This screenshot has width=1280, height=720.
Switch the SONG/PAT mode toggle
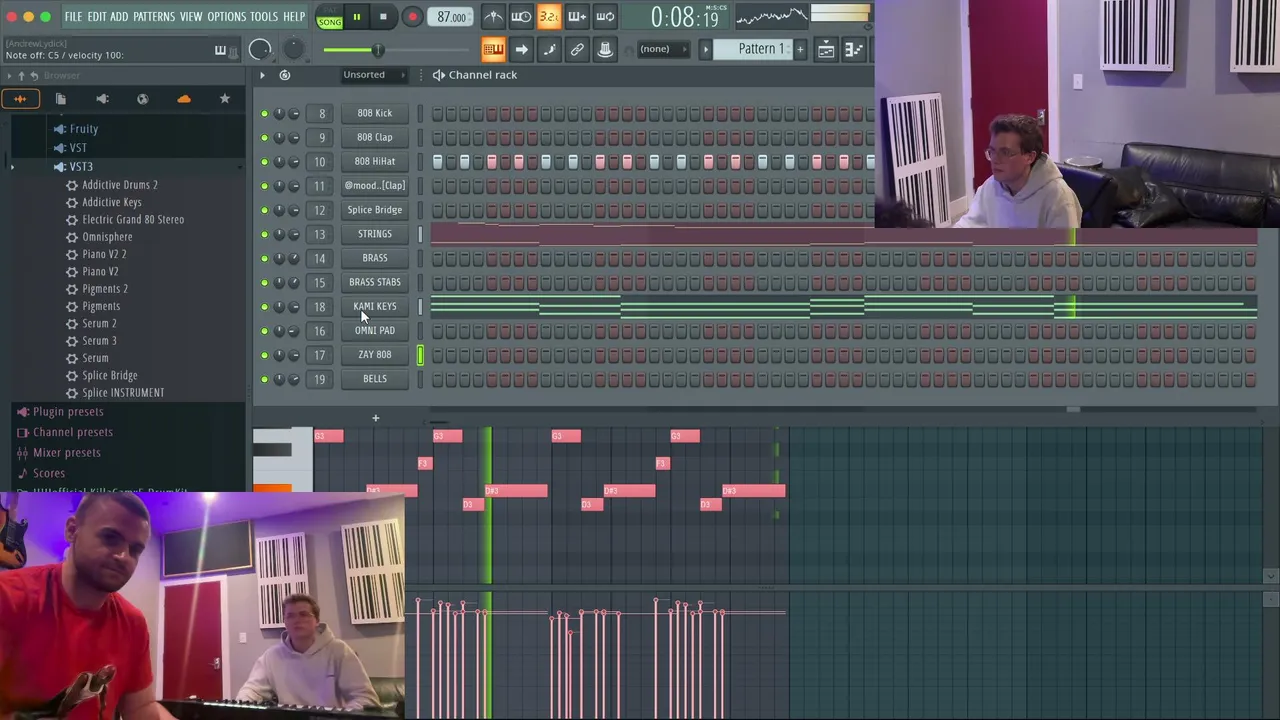tap(330, 17)
